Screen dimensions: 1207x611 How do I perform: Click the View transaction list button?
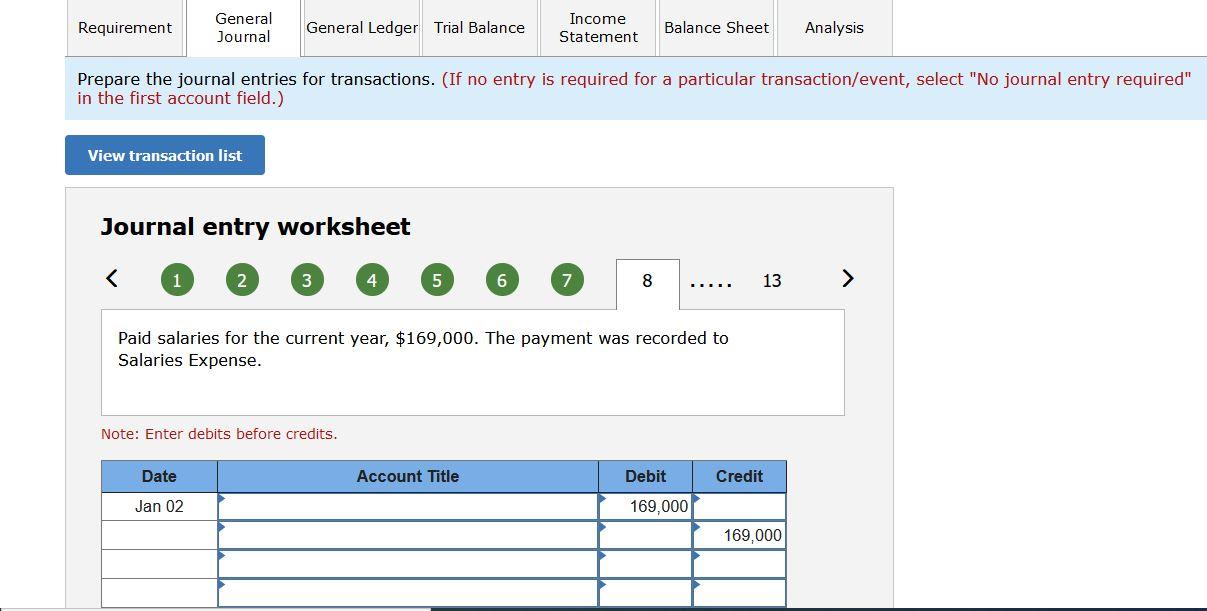[164, 155]
